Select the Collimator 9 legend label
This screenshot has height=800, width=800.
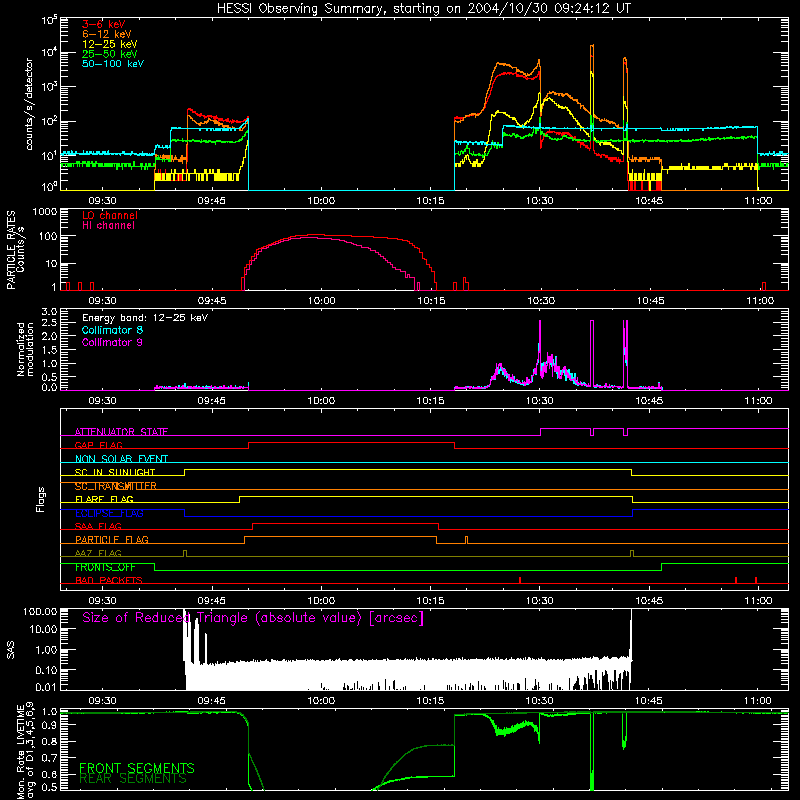tap(112, 342)
